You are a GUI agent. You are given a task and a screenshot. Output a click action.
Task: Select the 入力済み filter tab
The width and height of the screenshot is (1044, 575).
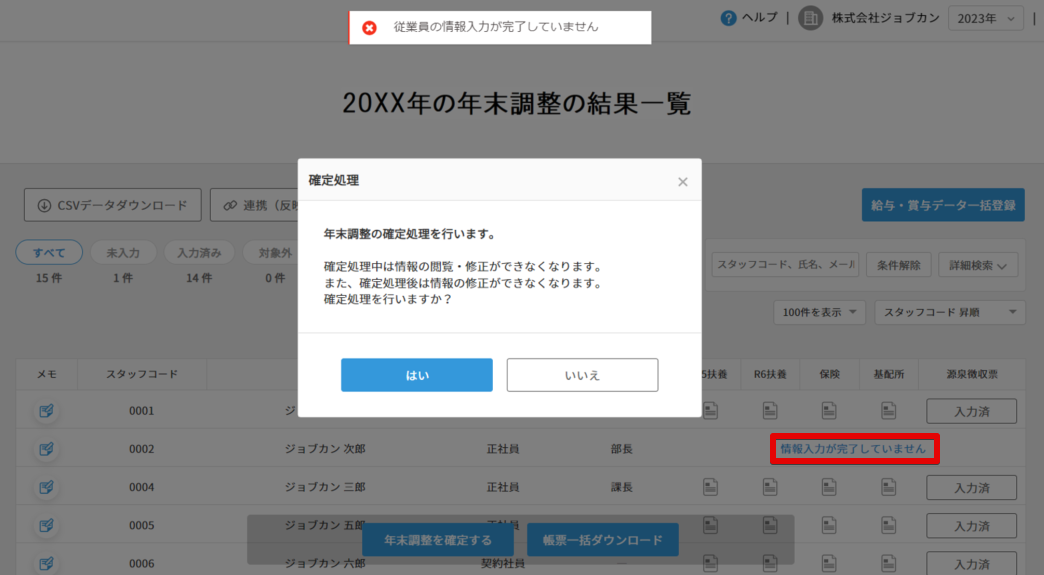(x=199, y=252)
